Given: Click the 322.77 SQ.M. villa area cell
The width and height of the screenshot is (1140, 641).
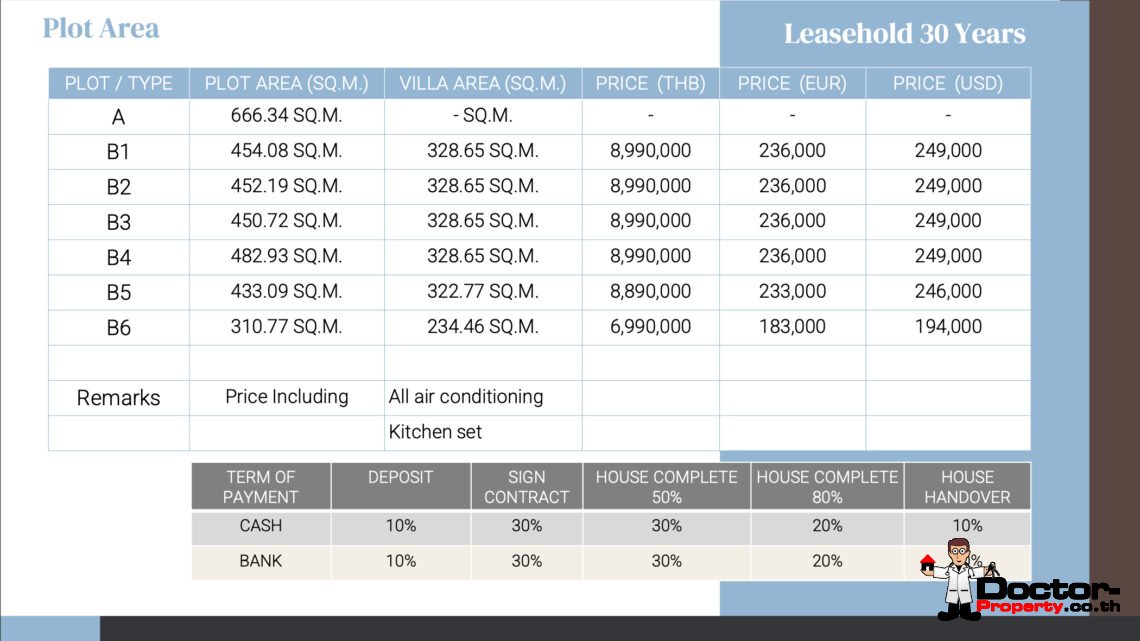Looking at the screenshot, I should point(483,291).
